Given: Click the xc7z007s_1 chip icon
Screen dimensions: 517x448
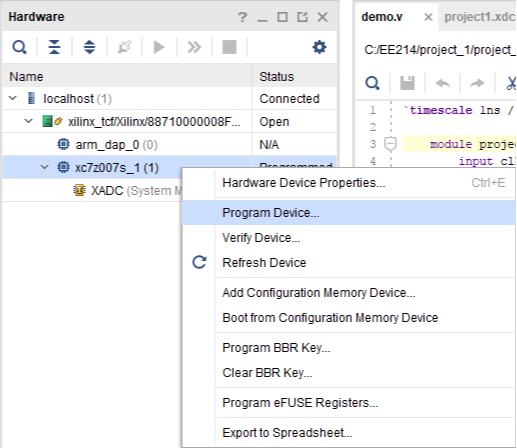Looking at the screenshot, I should click(x=63, y=167).
